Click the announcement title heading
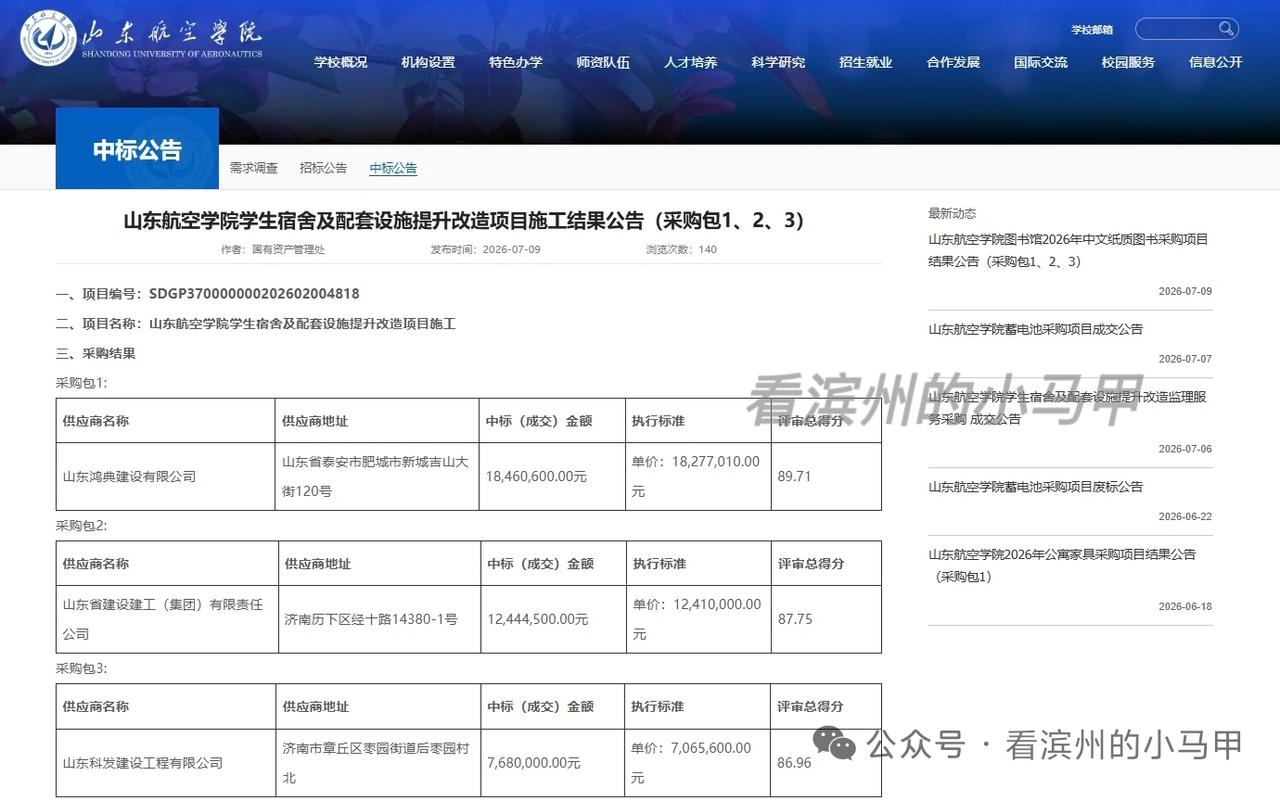This screenshot has width=1280, height=801. tap(464, 221)
